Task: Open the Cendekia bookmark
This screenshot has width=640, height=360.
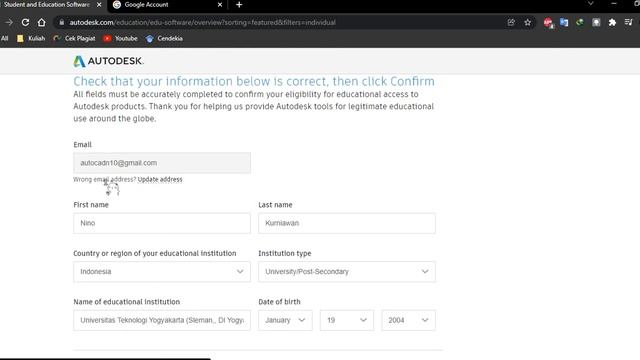Action: [164, 38]
